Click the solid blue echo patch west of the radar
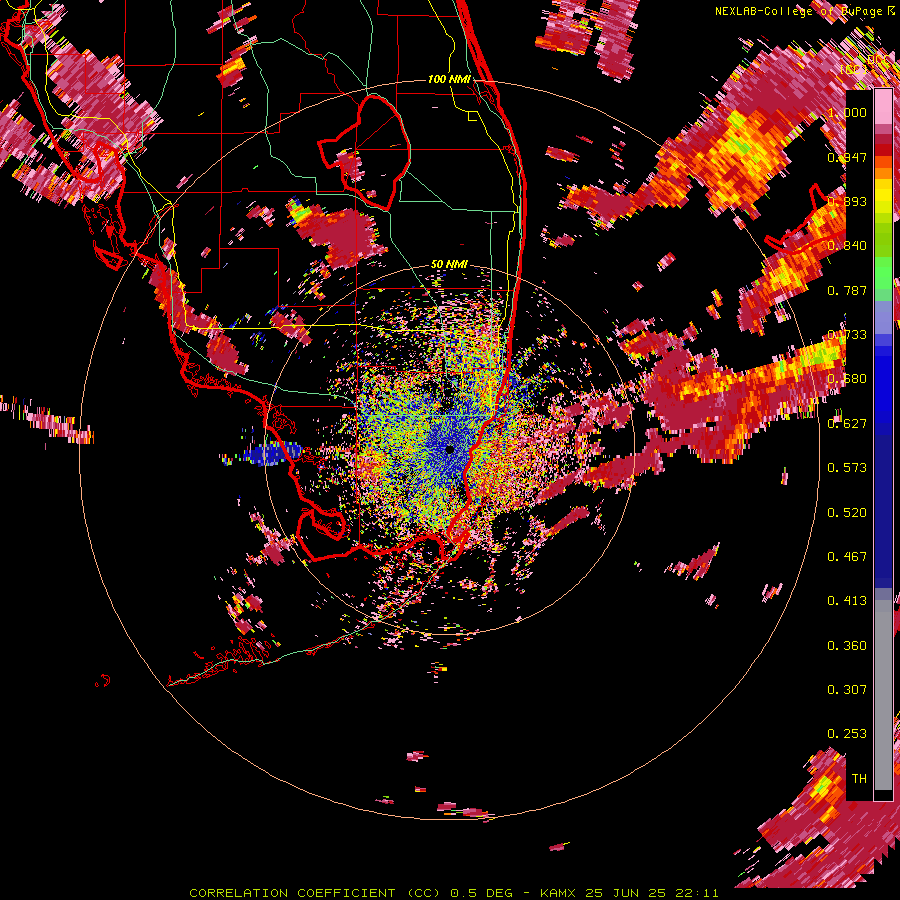The width and height of the screenshot is (900, 900). 271,452
